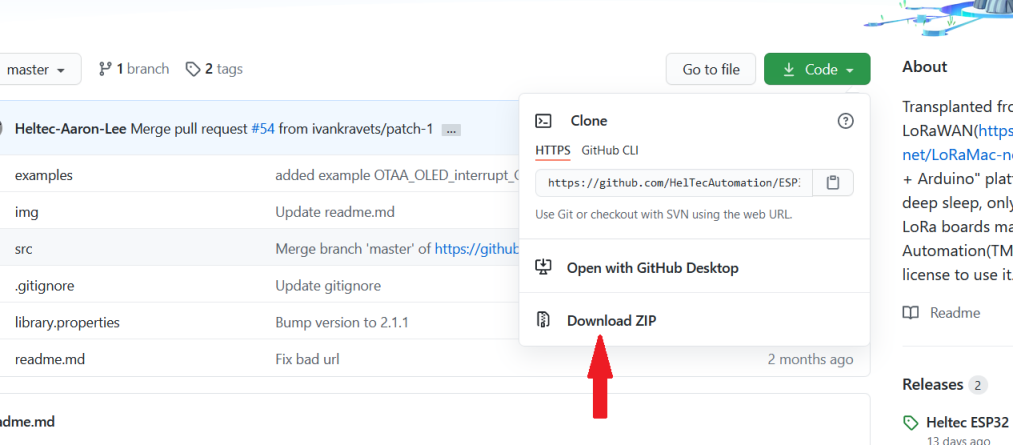This screenshot has width=1013, height=445.
Task: Click the copy URL clipboard icon
Action: [833, 183]
